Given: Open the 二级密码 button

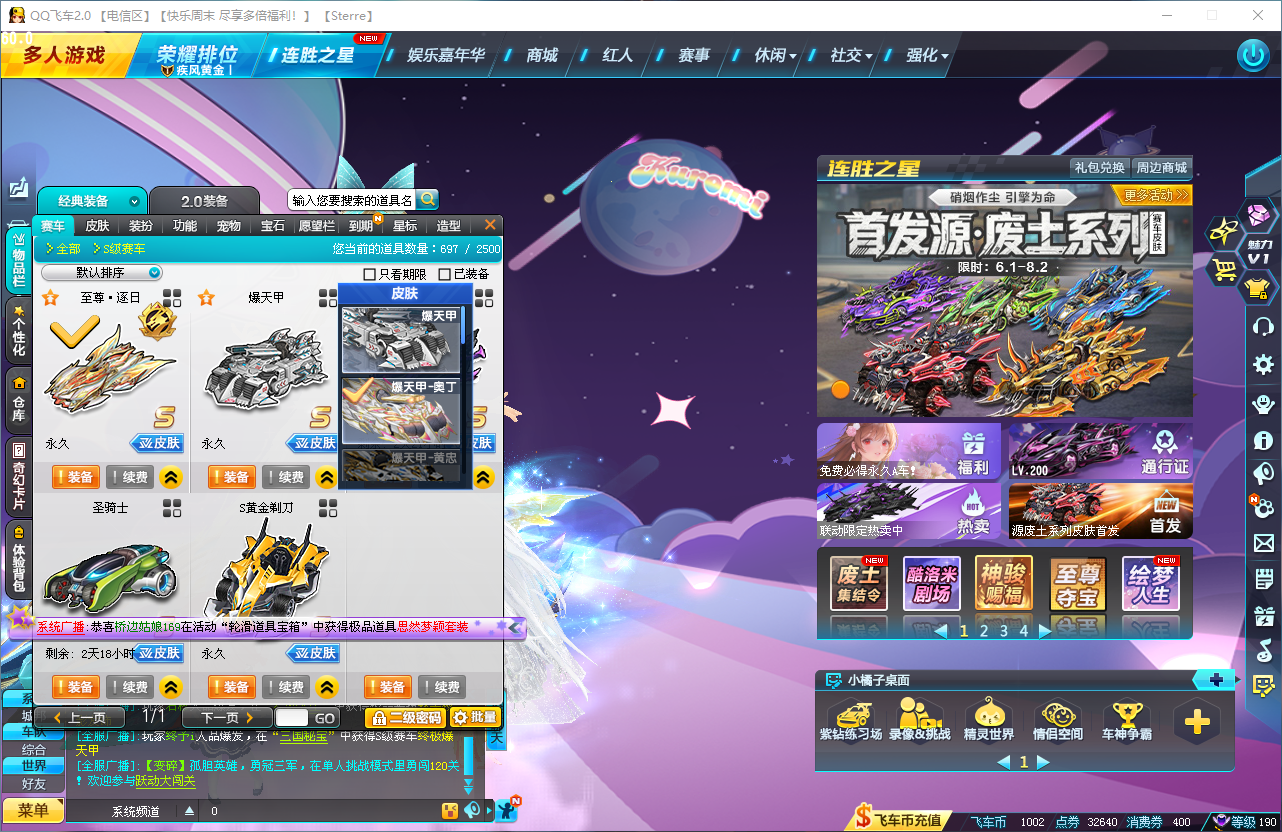Looking at the screenshot, I should point(406,718).
